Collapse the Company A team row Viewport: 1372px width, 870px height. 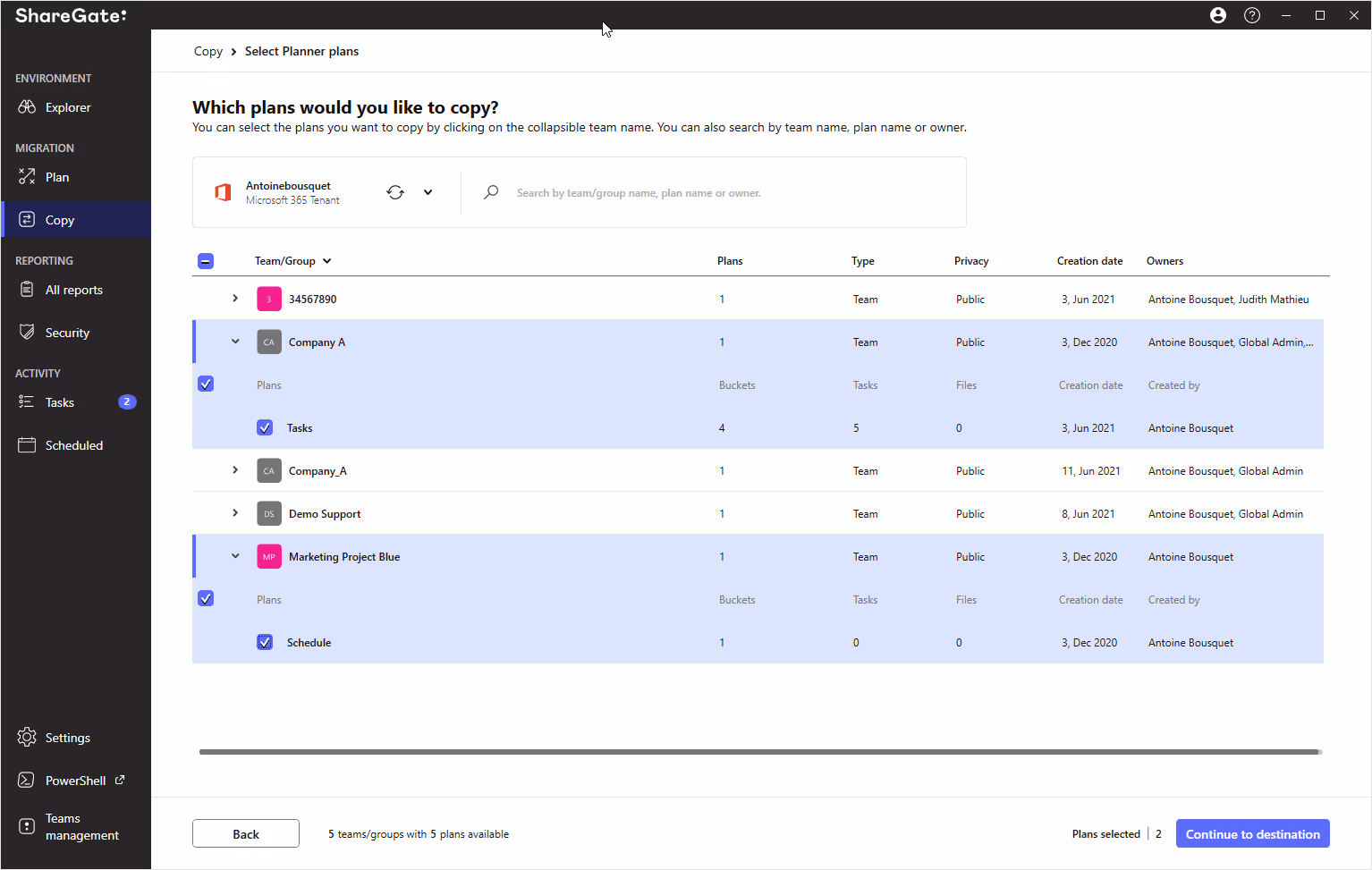click(235, 341)
